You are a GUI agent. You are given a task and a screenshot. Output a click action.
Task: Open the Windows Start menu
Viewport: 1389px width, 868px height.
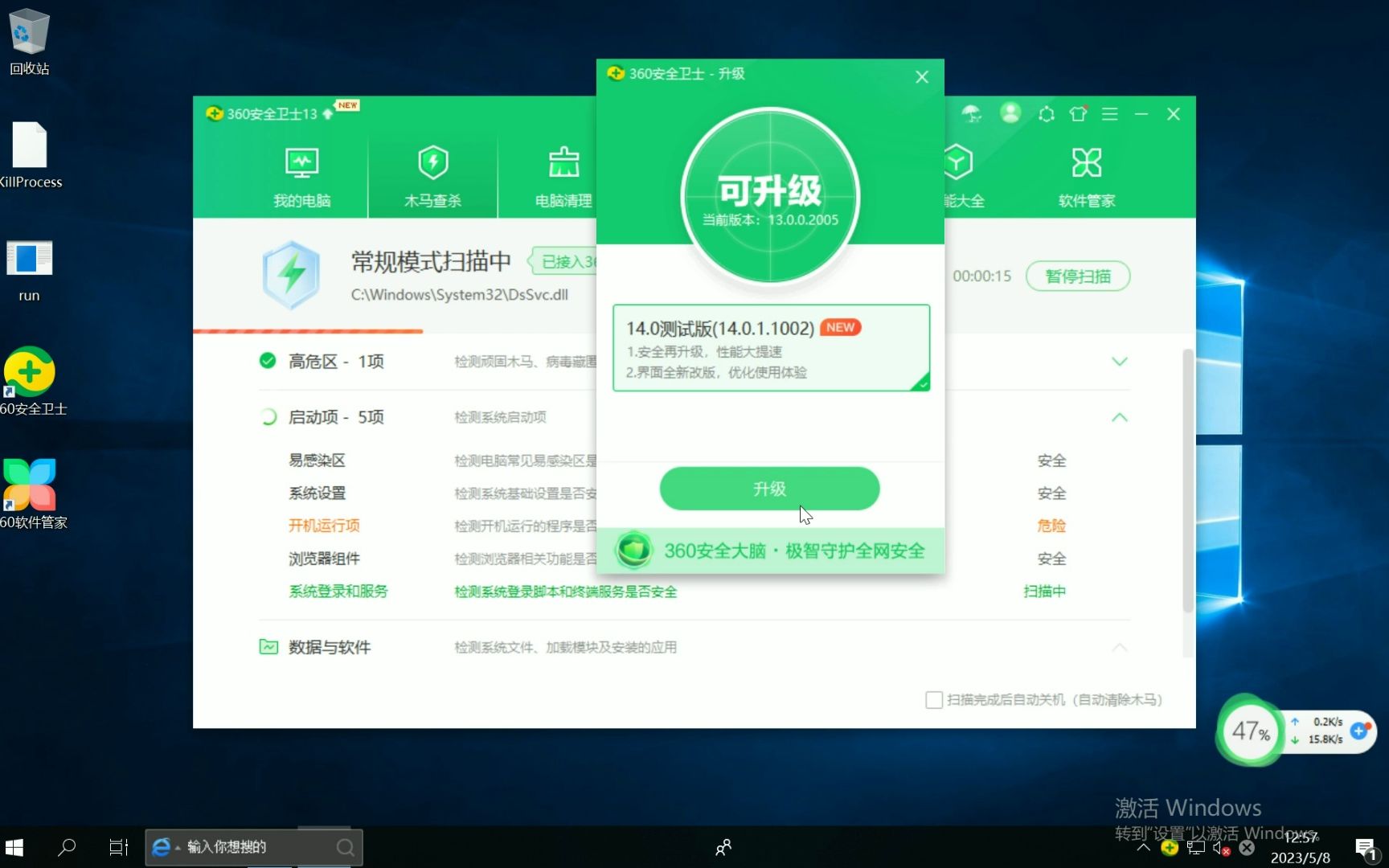(14, 847)
